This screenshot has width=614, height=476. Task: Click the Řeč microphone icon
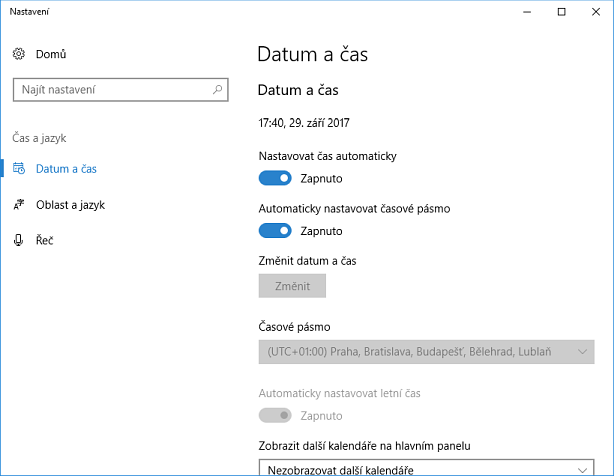[x=18, y=240]
